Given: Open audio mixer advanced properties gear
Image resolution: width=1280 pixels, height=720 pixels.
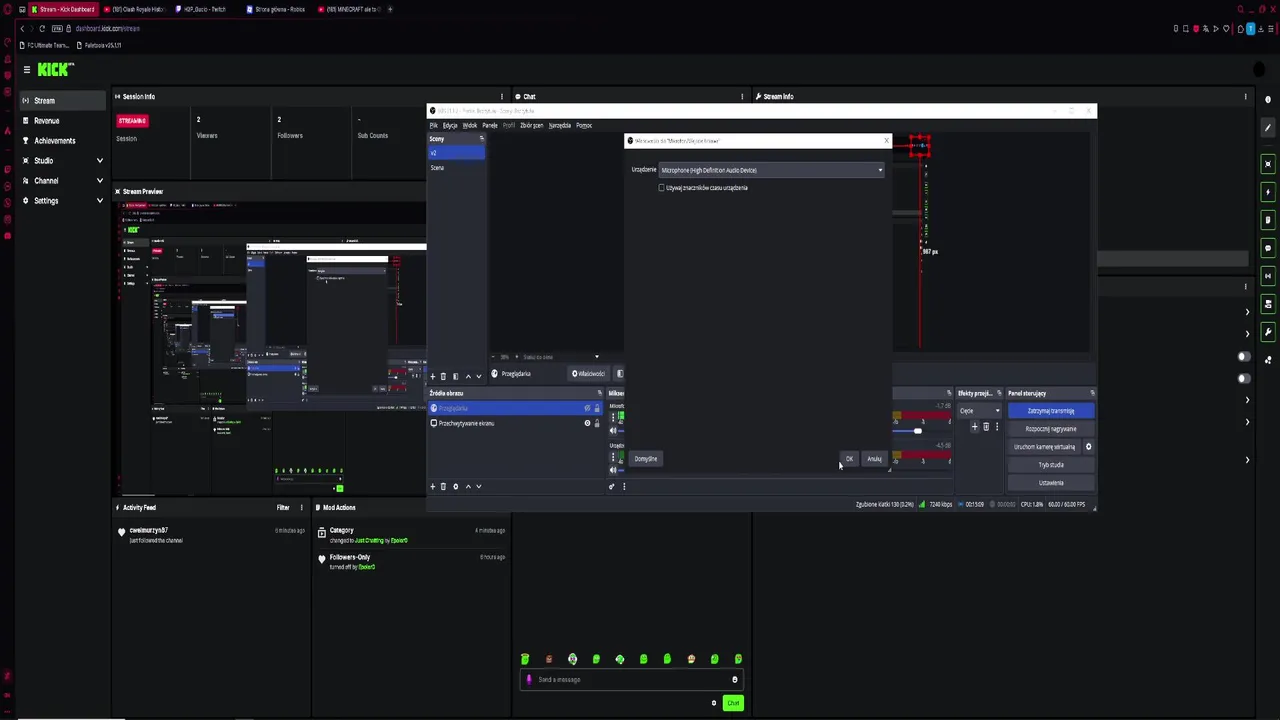Looking at the screenshot, I should pyautogui.click(x=611, y=487).
